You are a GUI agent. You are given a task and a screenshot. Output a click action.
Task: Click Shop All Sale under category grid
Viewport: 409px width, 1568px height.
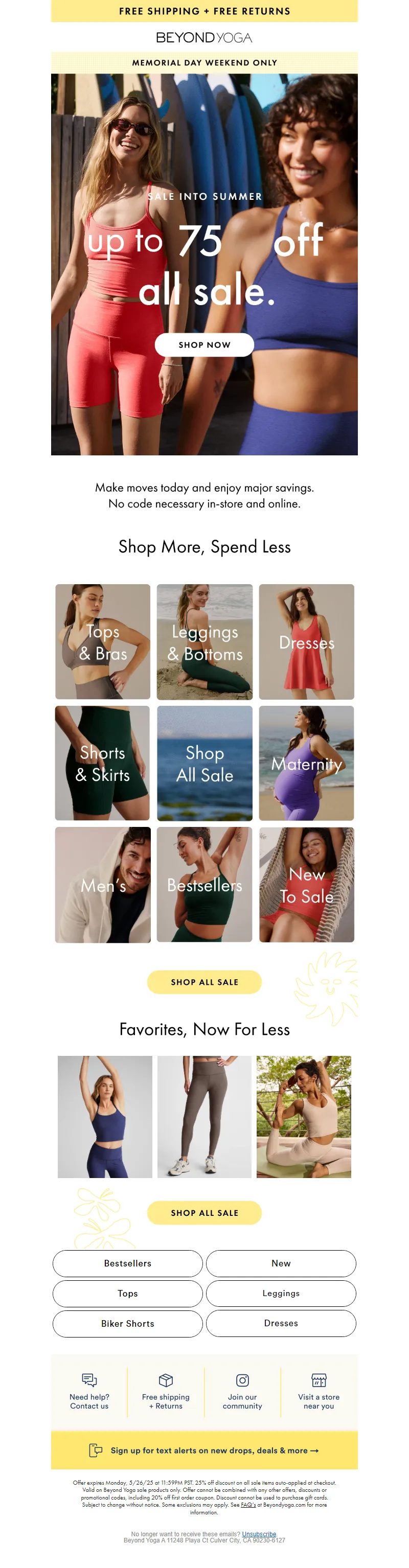coord(204,982)
